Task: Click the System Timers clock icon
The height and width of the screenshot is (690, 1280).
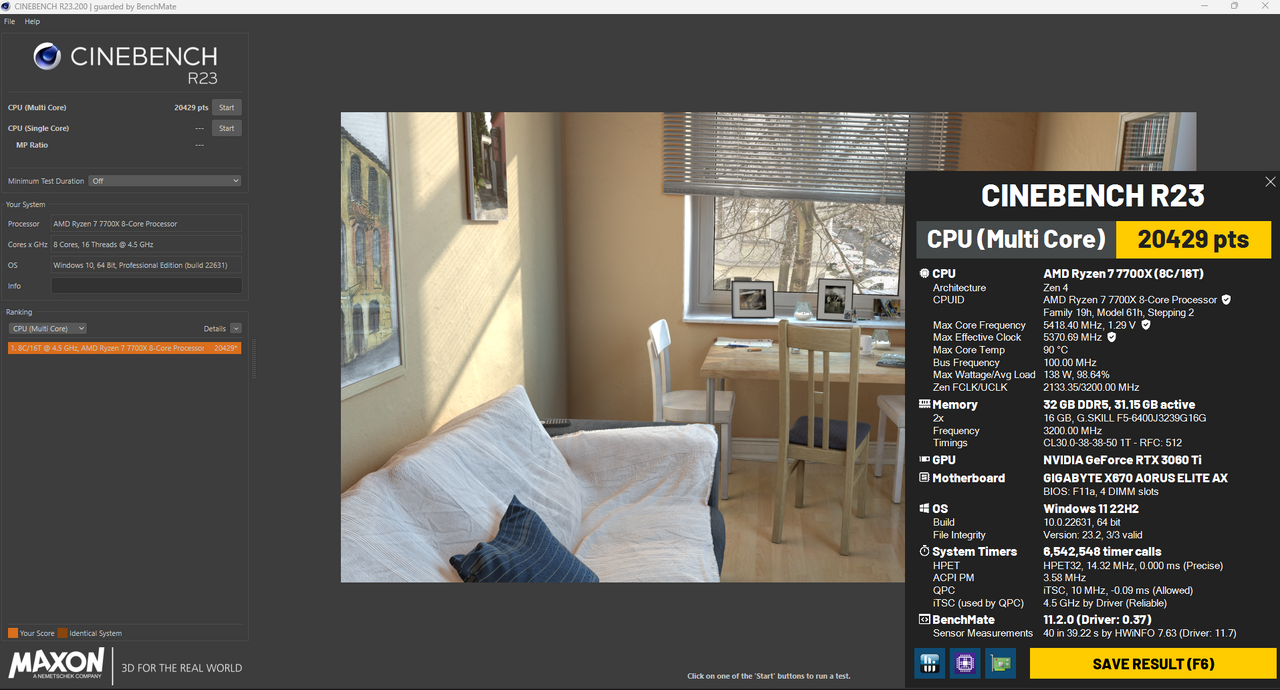Action: [924, 551]
